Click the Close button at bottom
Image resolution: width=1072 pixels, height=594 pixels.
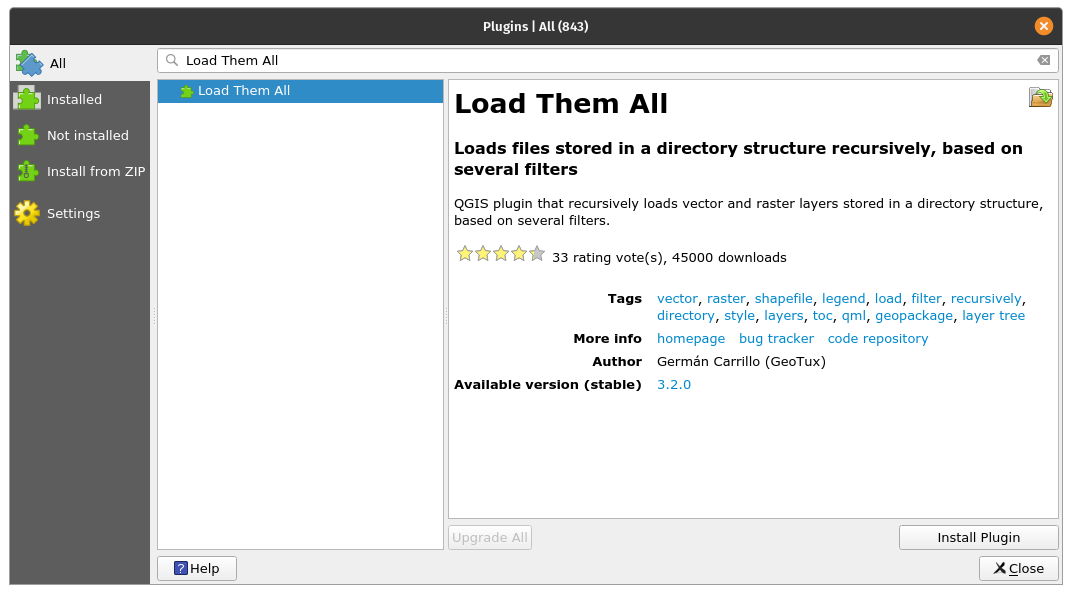point(1018,568)
